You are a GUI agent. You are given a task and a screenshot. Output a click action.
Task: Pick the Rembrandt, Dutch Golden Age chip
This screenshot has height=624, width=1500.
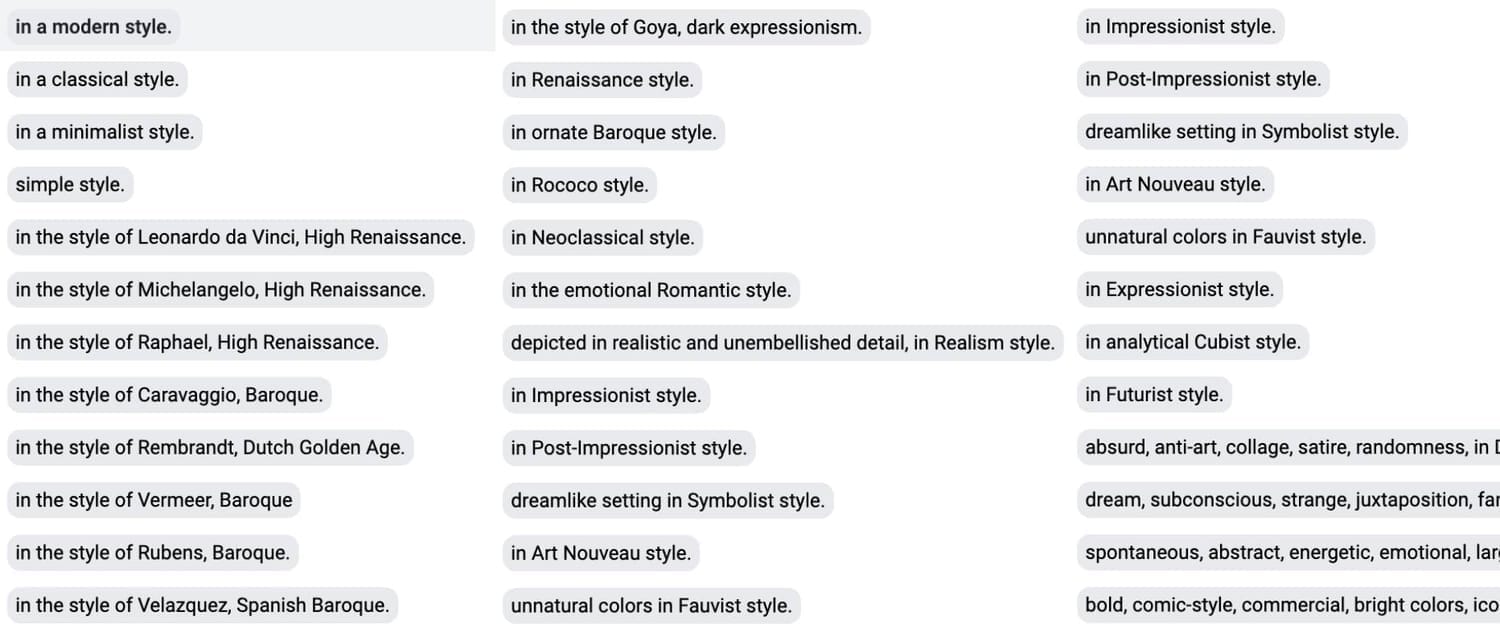pyautogui.click(x=210, y=447)
